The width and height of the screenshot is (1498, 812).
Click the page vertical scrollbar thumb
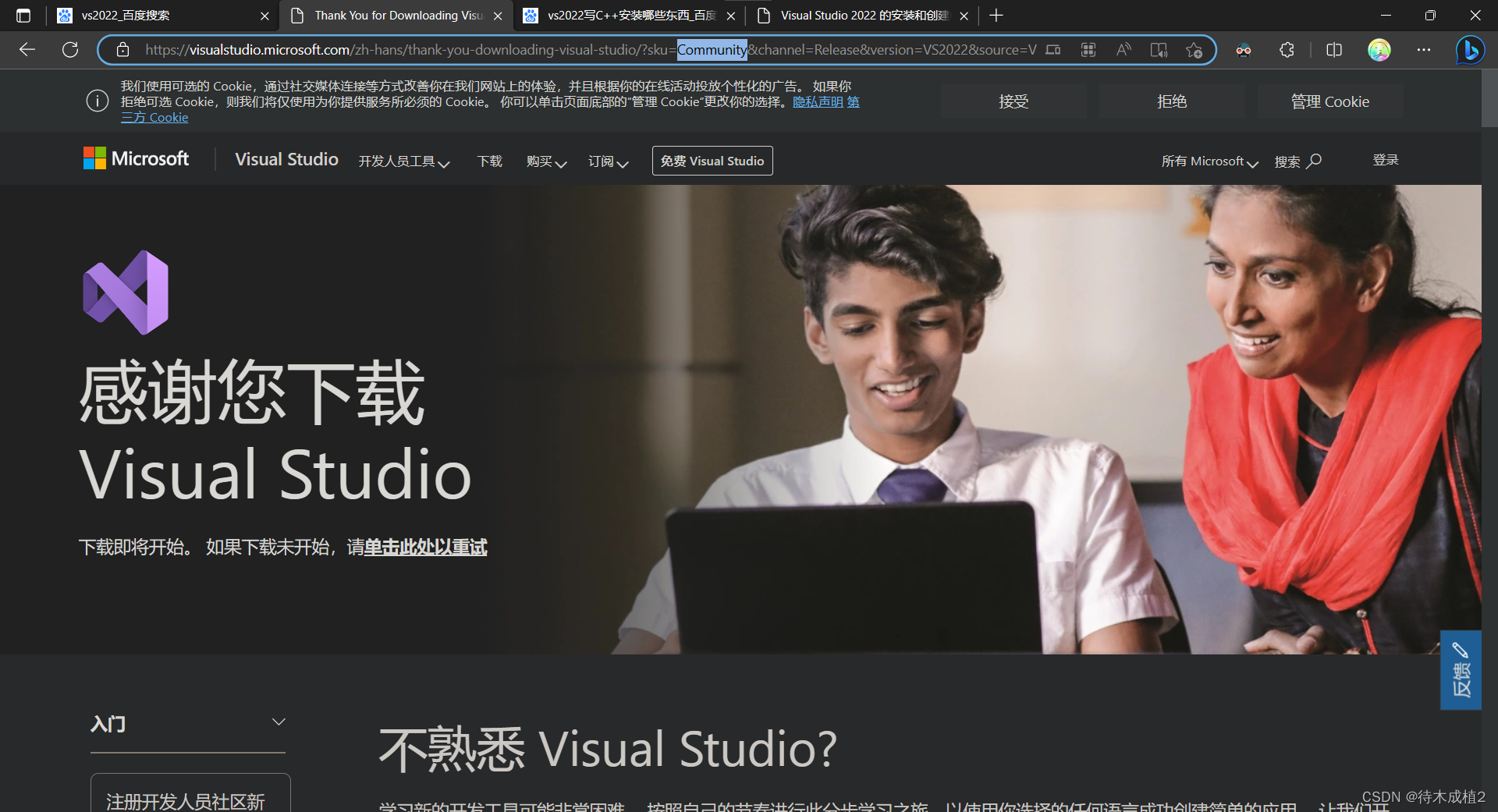(x=1489, y=98)
